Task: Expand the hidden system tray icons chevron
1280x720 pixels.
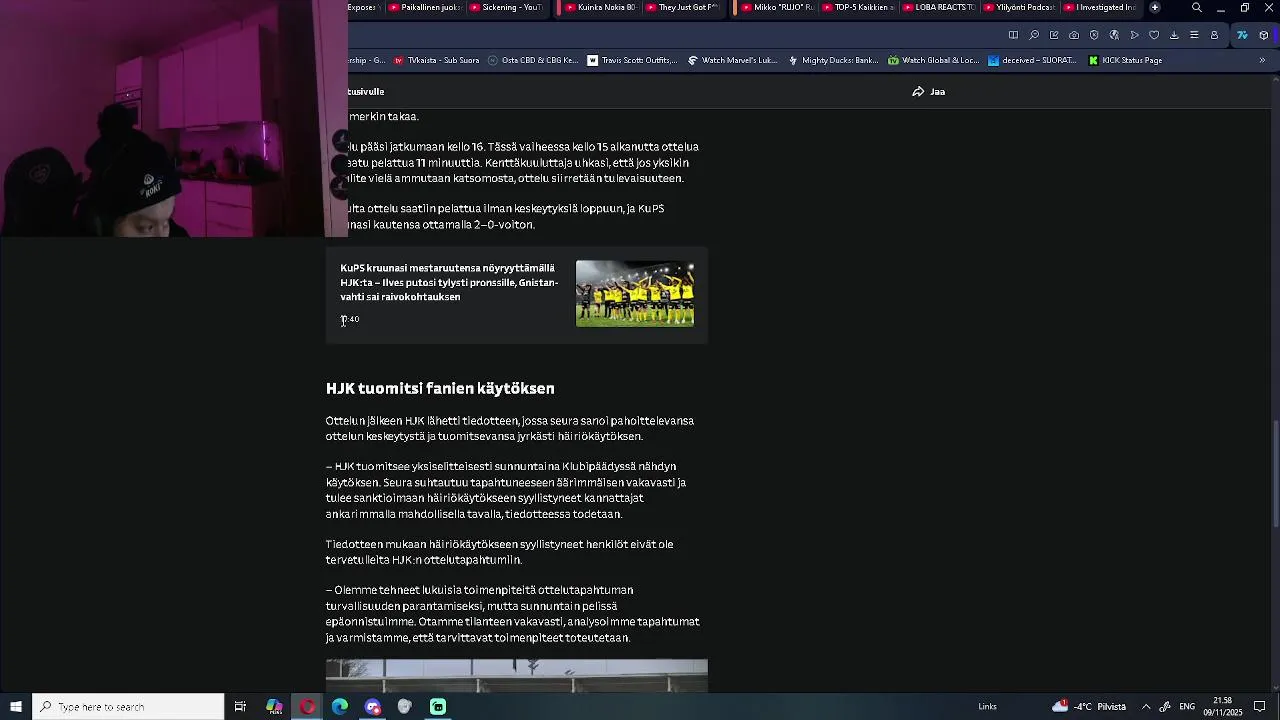Action: [1146, 707]
